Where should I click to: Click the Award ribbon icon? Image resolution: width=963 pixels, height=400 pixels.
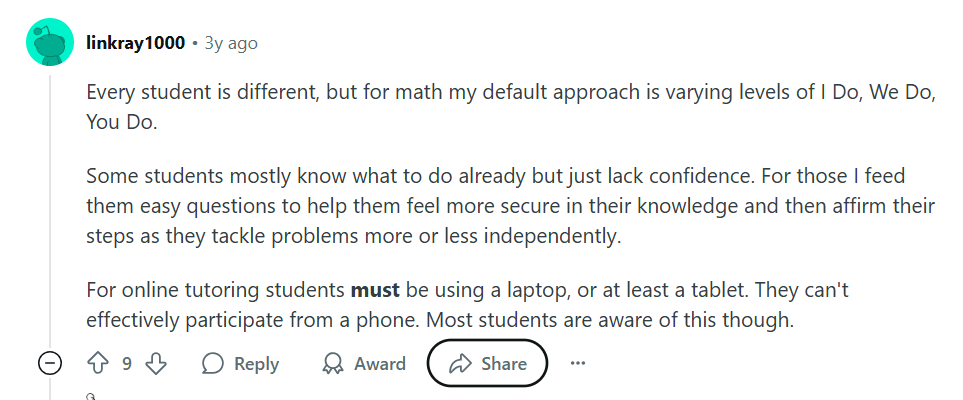pyautogui.click(x=333, y=364)
